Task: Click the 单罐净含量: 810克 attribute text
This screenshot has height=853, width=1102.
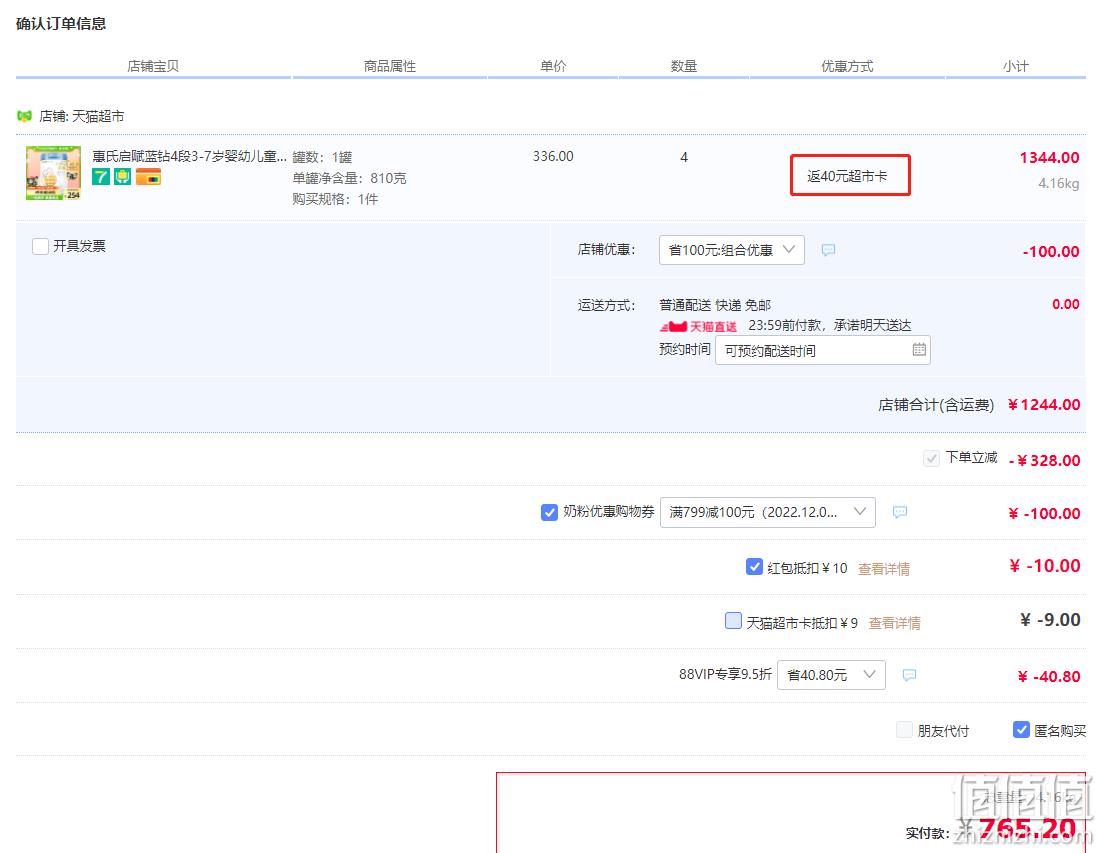Action: pyautogui.click(x=349, y=178)
